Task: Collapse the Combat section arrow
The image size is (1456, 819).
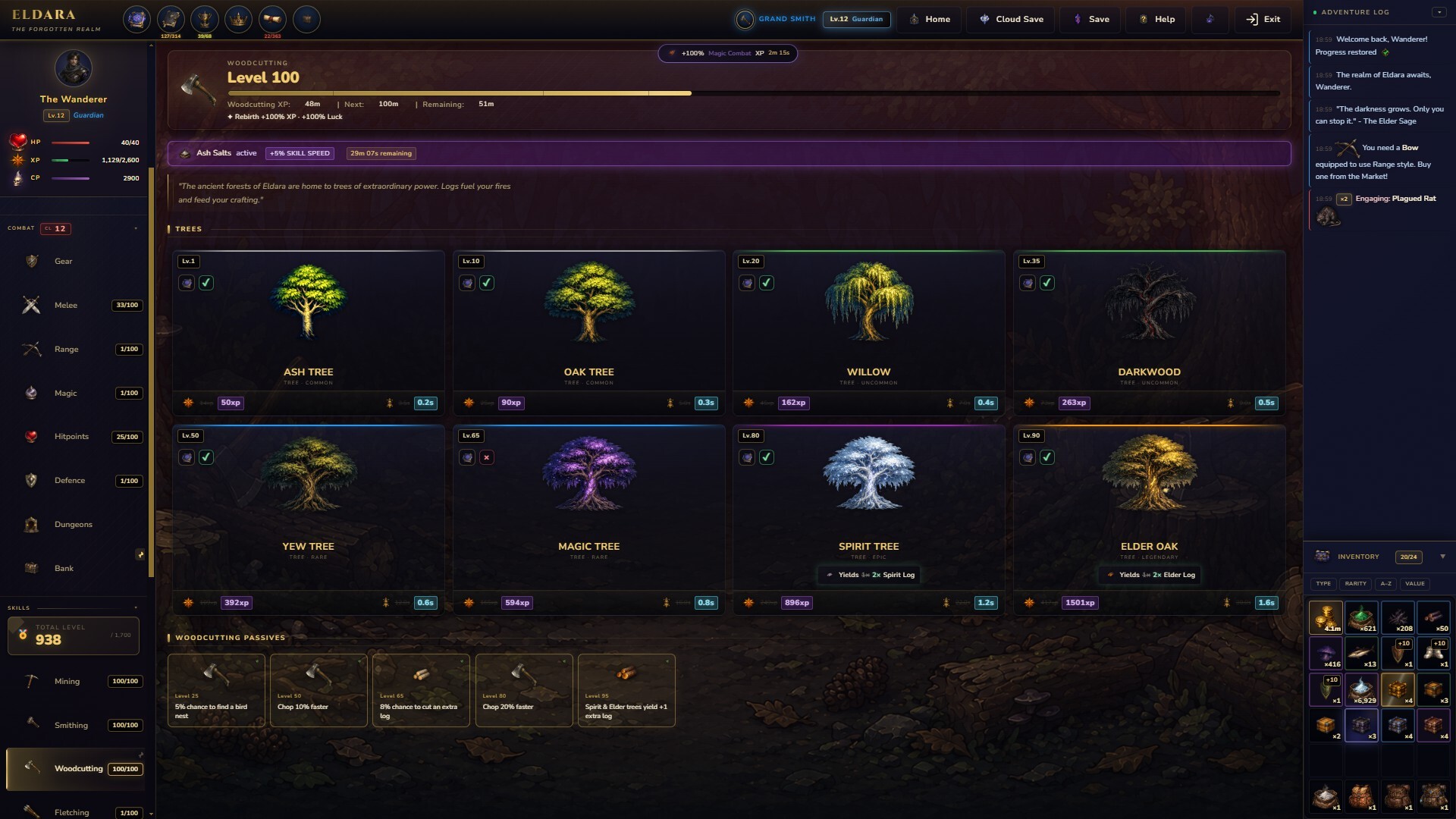Action: coord(136,228)
